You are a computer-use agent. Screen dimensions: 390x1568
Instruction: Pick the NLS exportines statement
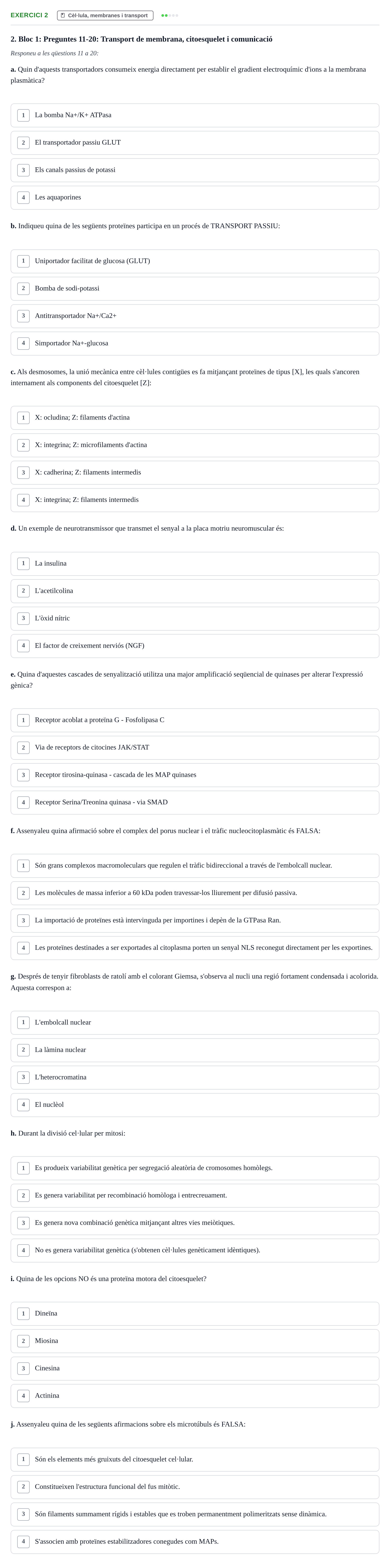coord(195,948)
